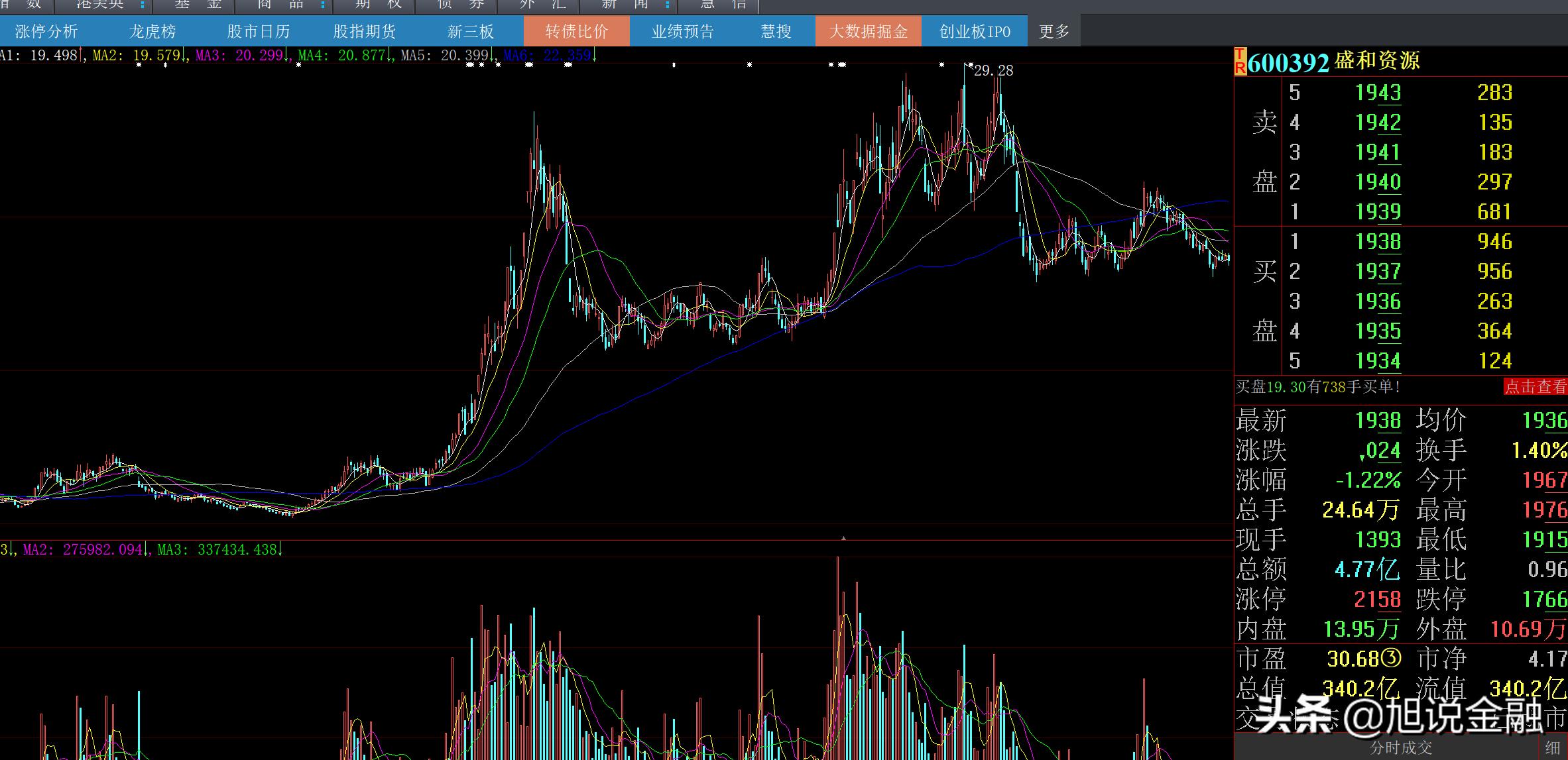Screen dimensions: 1568x760
Task: Open the 港美英 dropdown dots
Action: (x=143, y=5)
